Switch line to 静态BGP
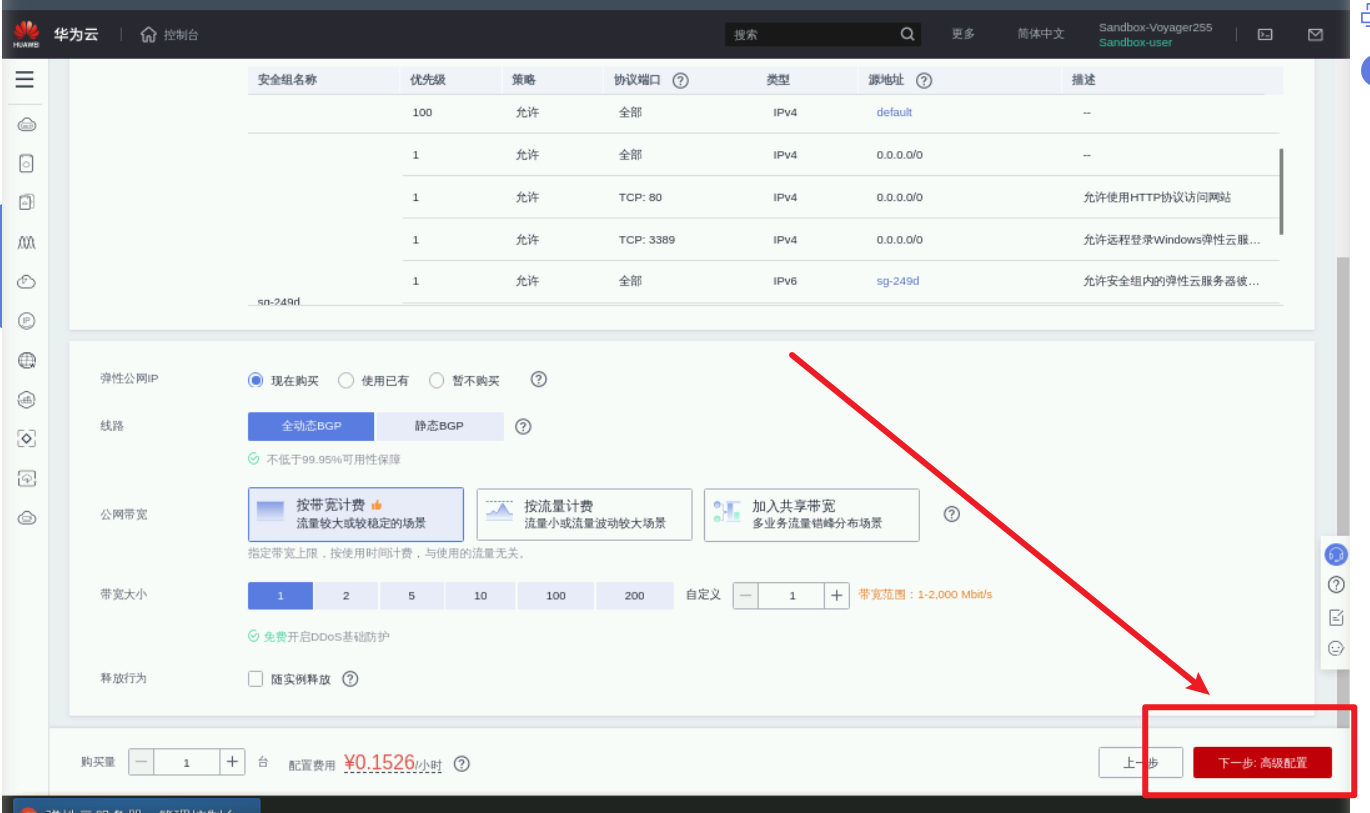The width and height of the screenshot is (1370, 813). (x=439, y=426)
